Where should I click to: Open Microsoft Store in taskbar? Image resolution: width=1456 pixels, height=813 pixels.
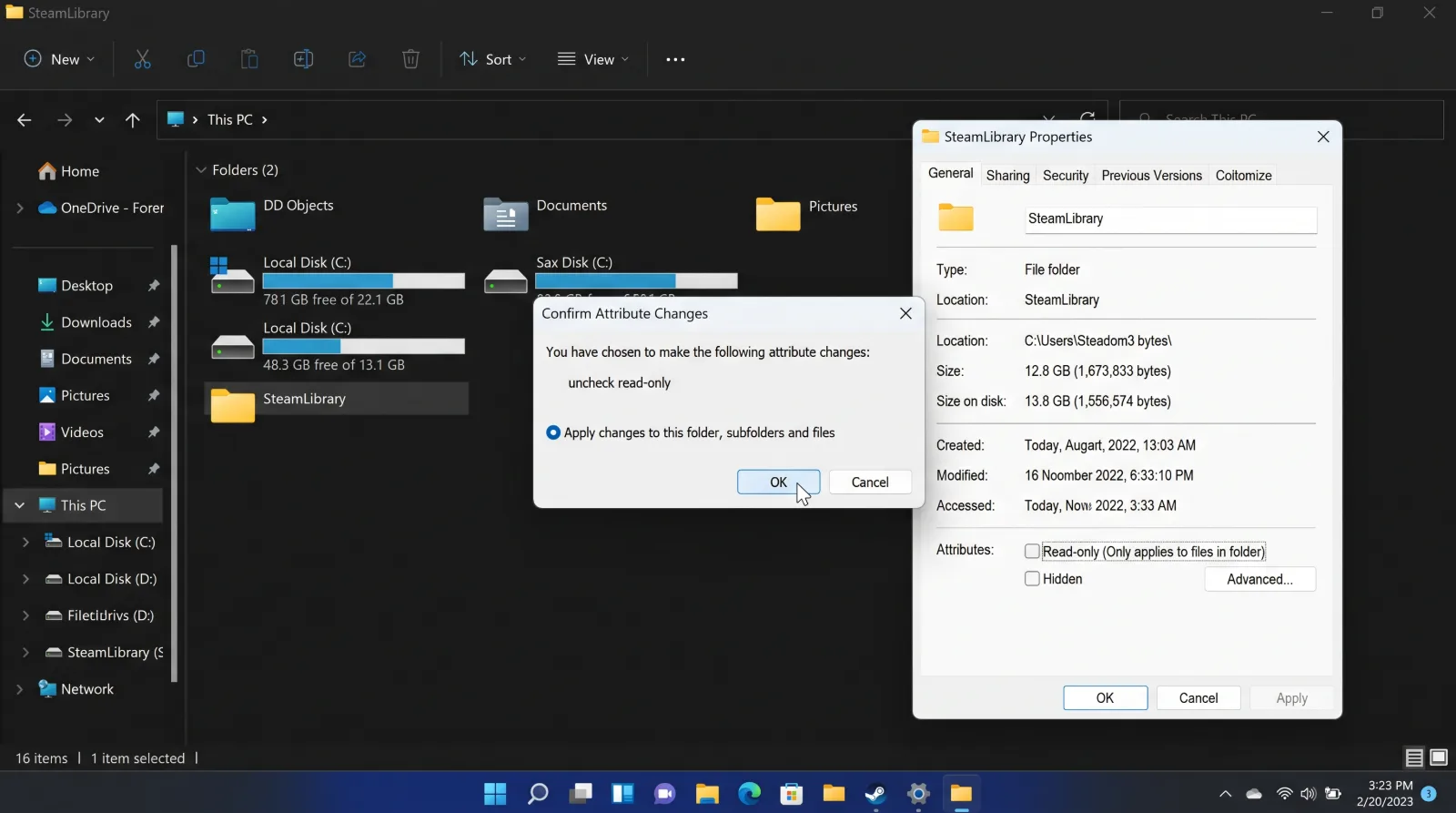point(792,794)
